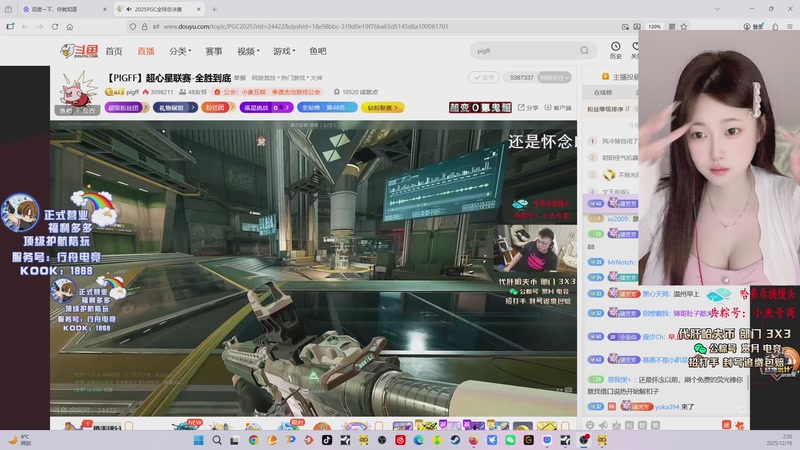
Task: Open the 10520 成就点 achievements
Action: click(x=356, y=92)
